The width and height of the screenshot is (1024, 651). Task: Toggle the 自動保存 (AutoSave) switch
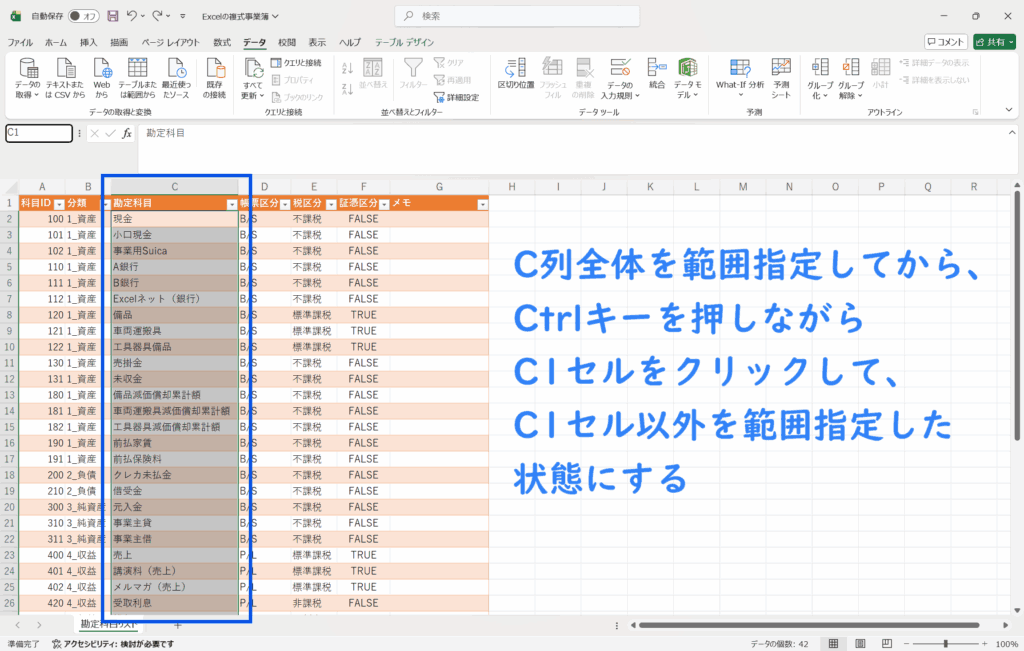83,16
